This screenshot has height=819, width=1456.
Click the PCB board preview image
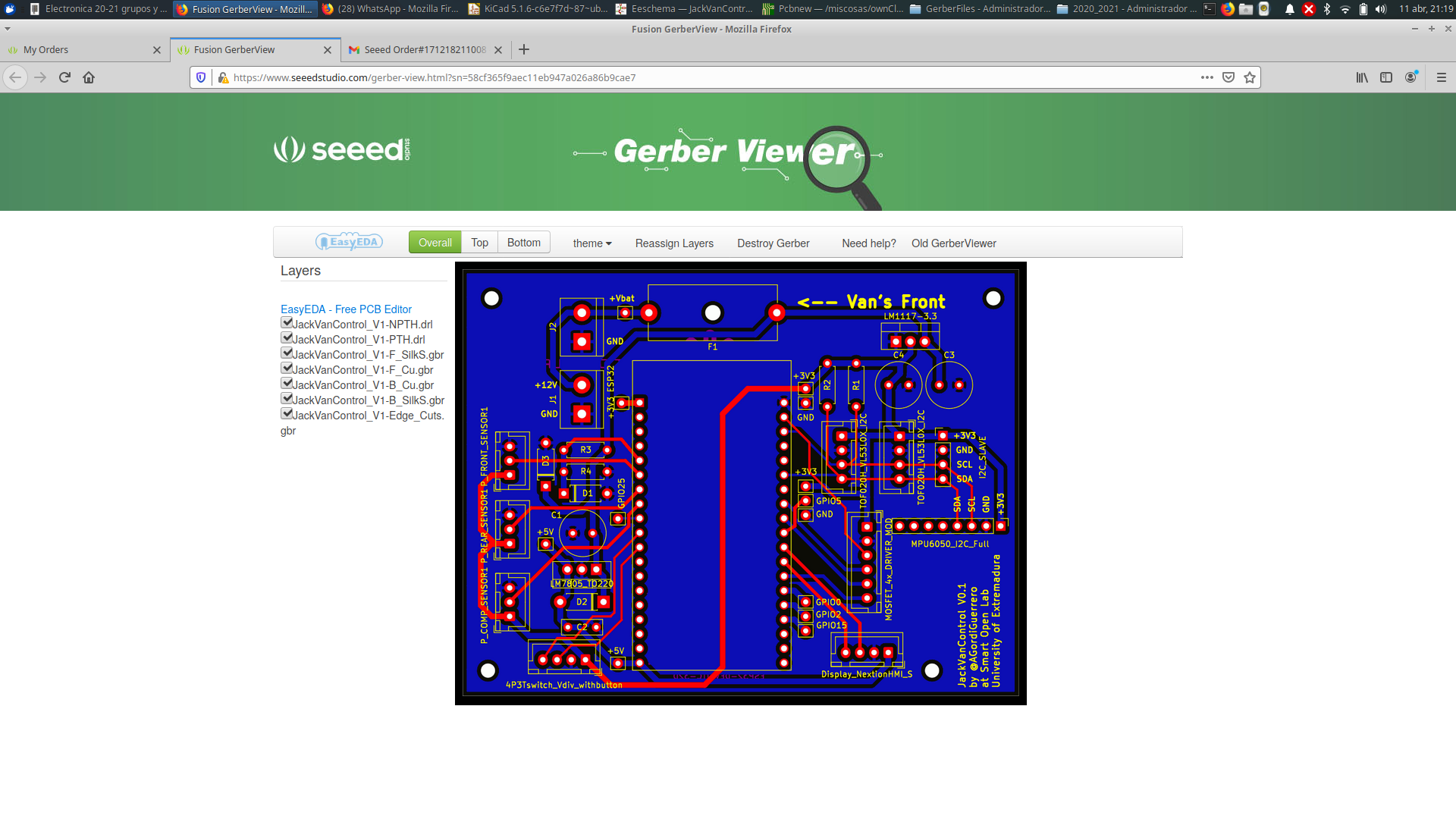pos(740,483)
